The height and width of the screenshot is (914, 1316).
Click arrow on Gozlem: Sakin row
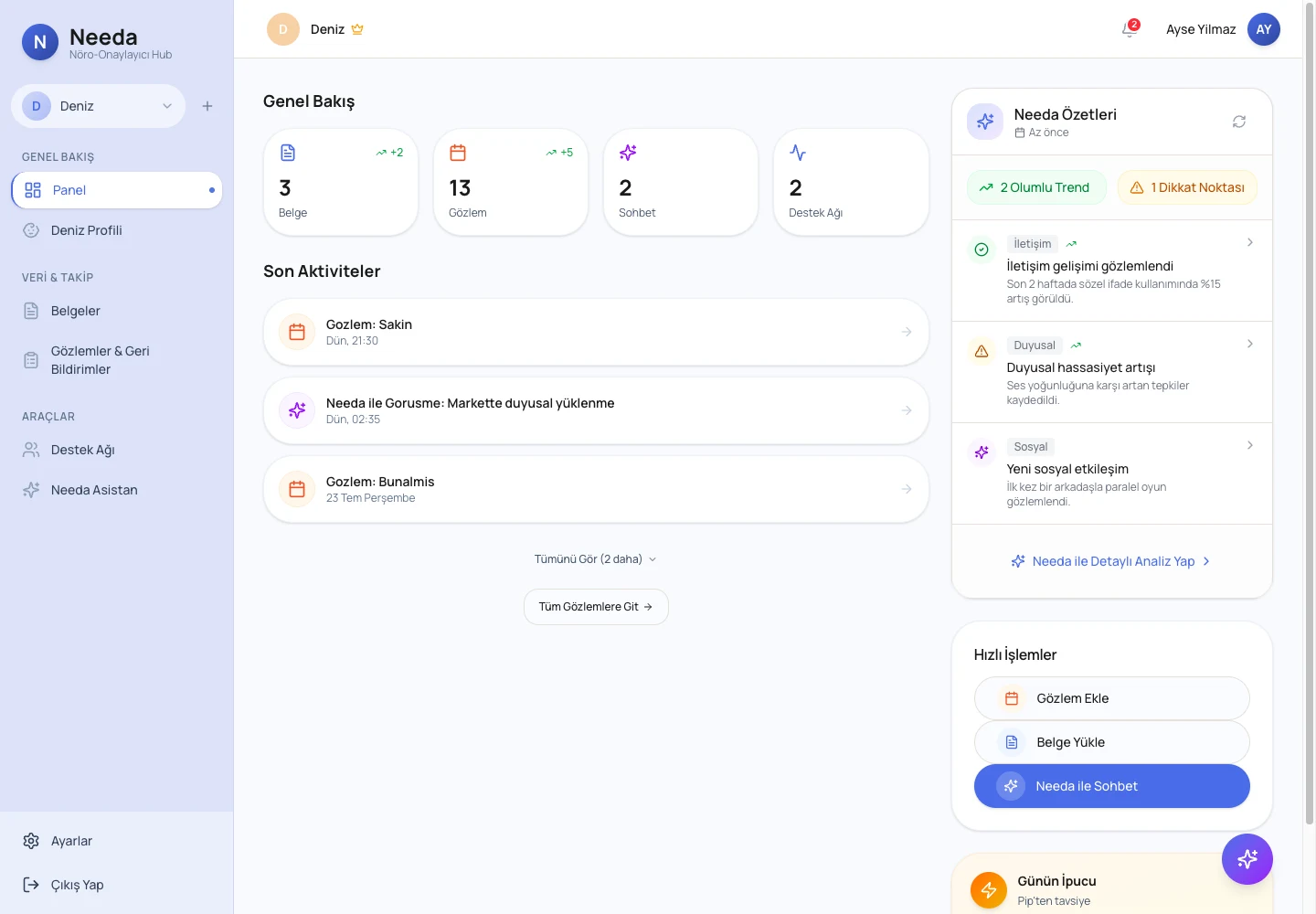click(907, 332)
